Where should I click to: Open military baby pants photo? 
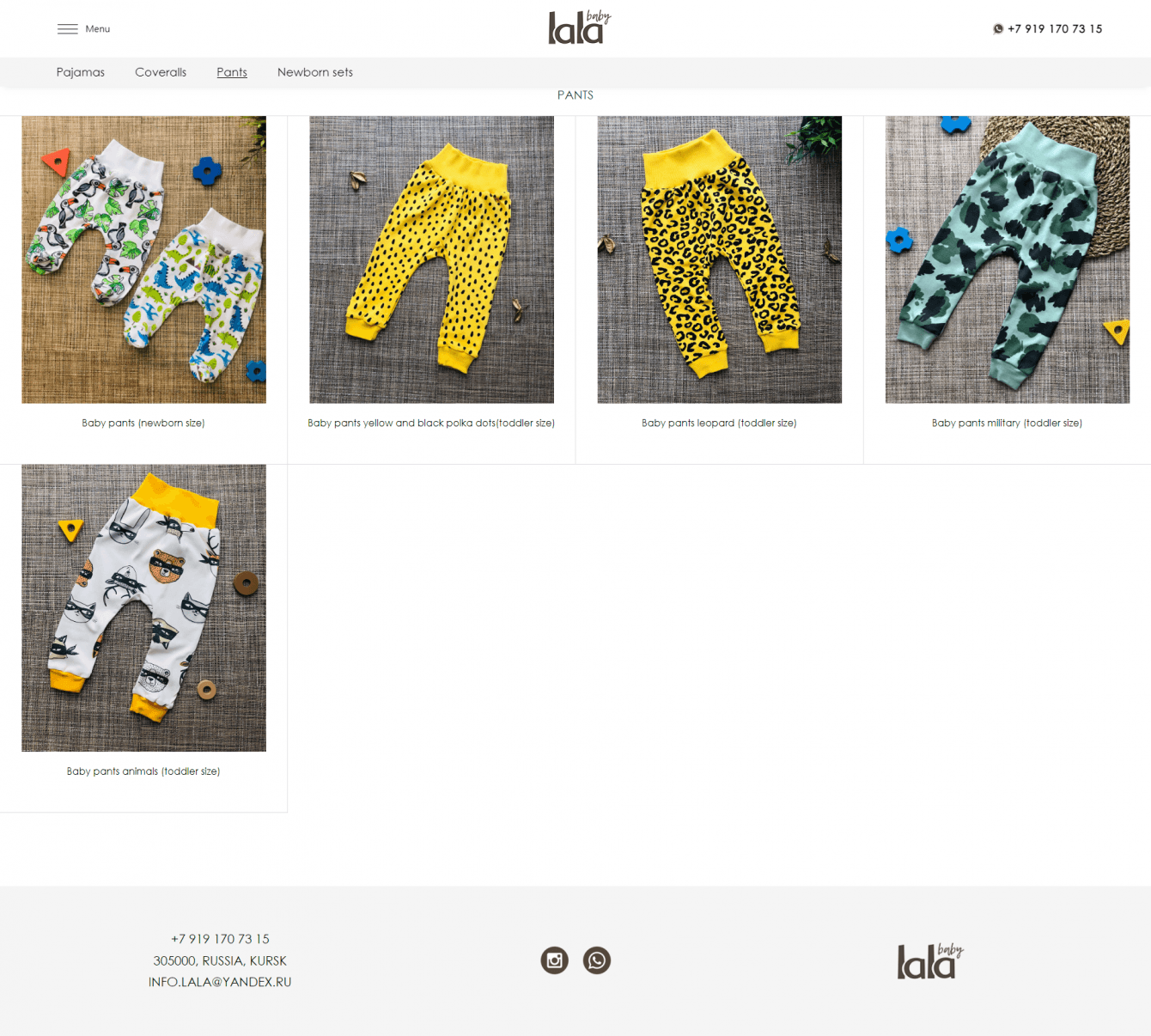pyautogui.click(x=1008, y=259)
